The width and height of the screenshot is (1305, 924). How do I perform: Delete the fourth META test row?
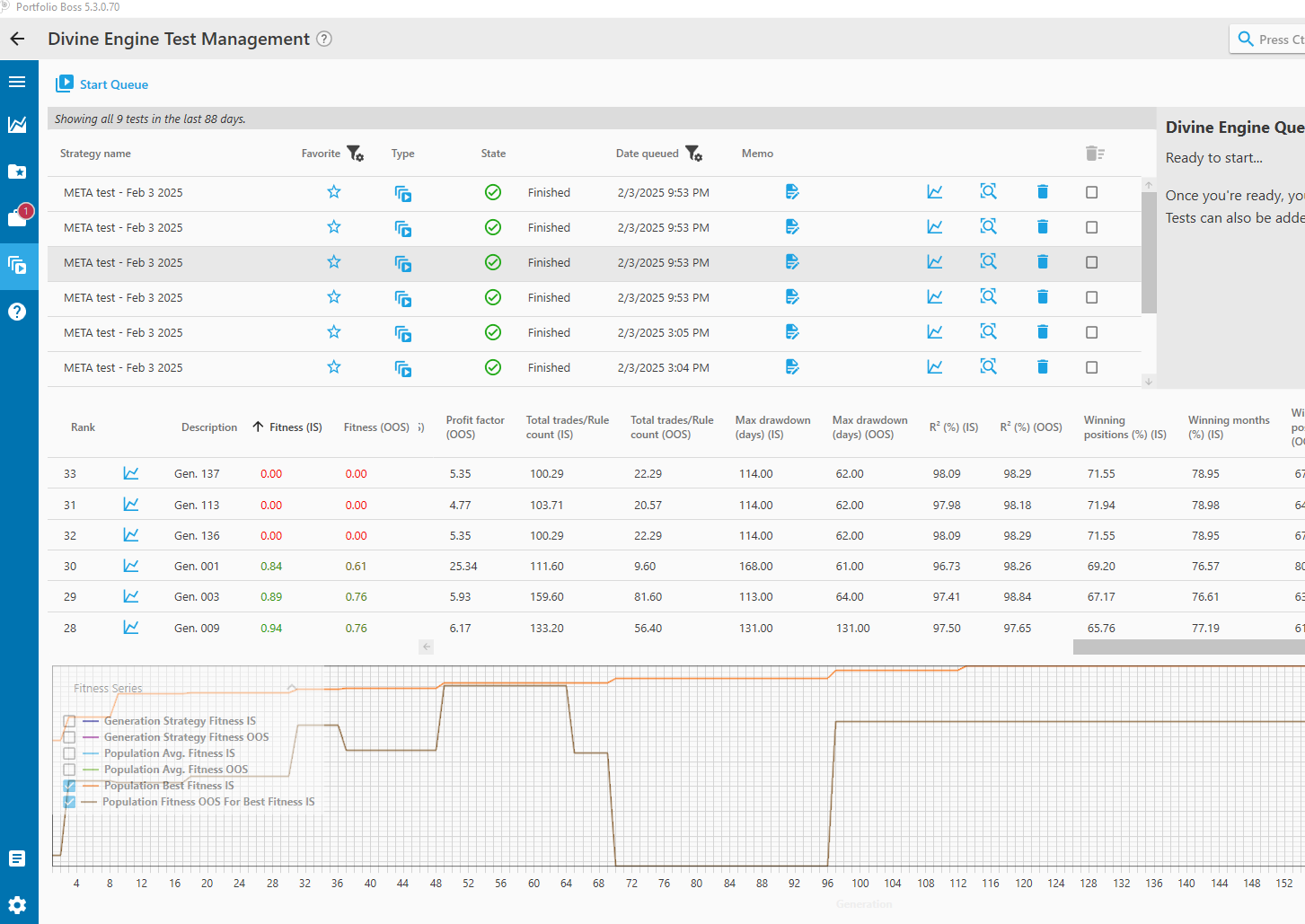[1042, 297]
